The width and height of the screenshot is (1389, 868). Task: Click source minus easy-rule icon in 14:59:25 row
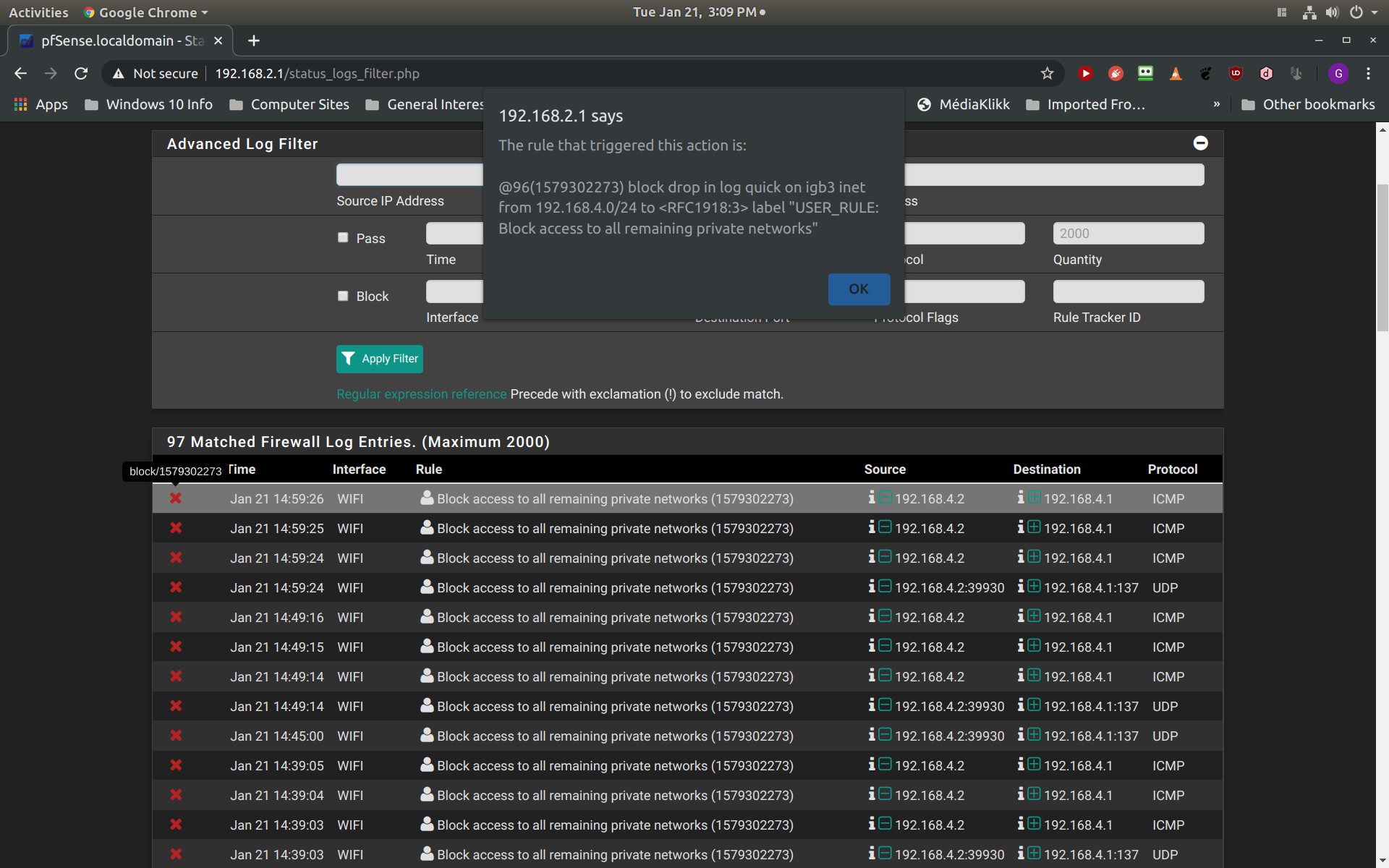885,527
